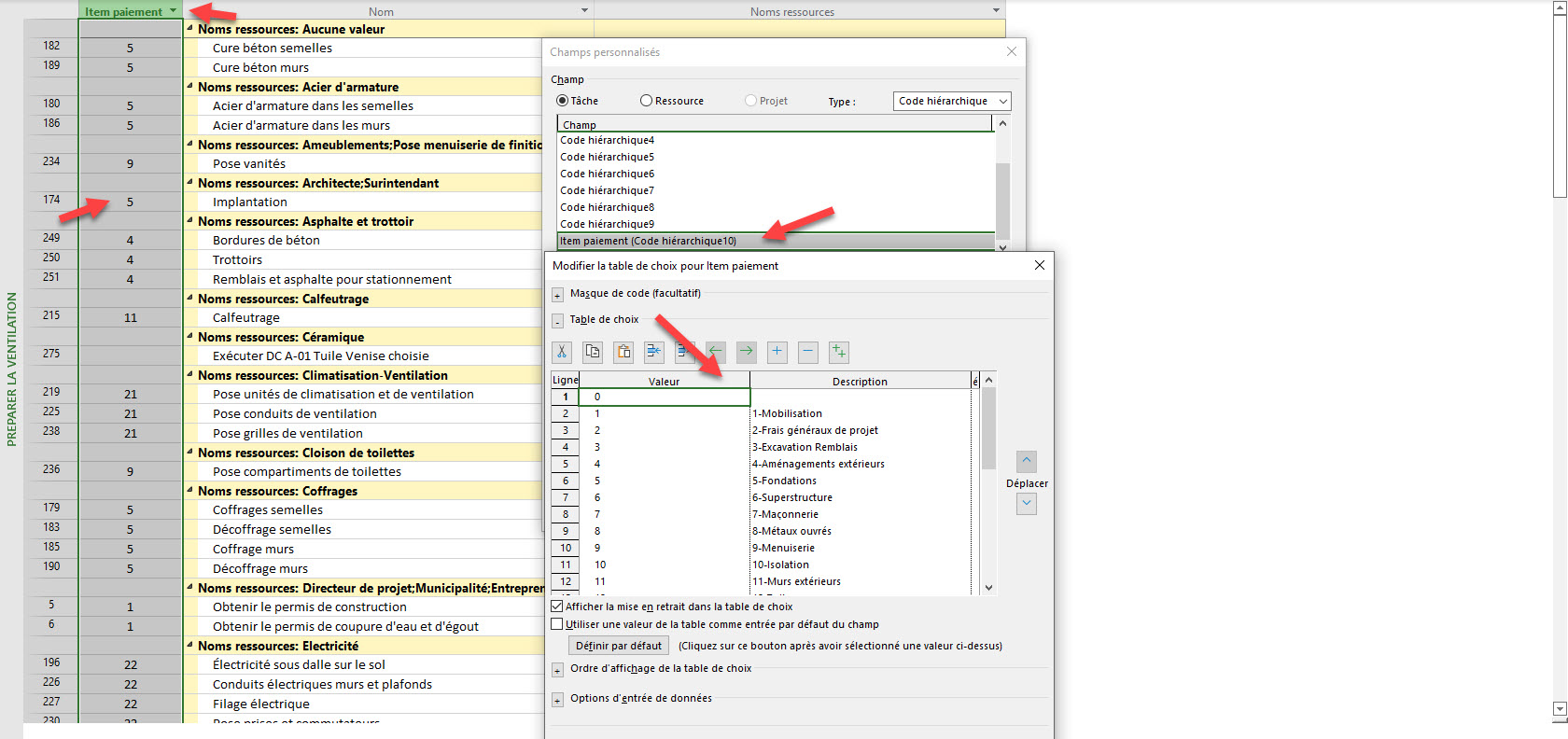This screenshot has width=1568, height=739.
Task: Expand the Masque de code section
Action: point(557,295)
